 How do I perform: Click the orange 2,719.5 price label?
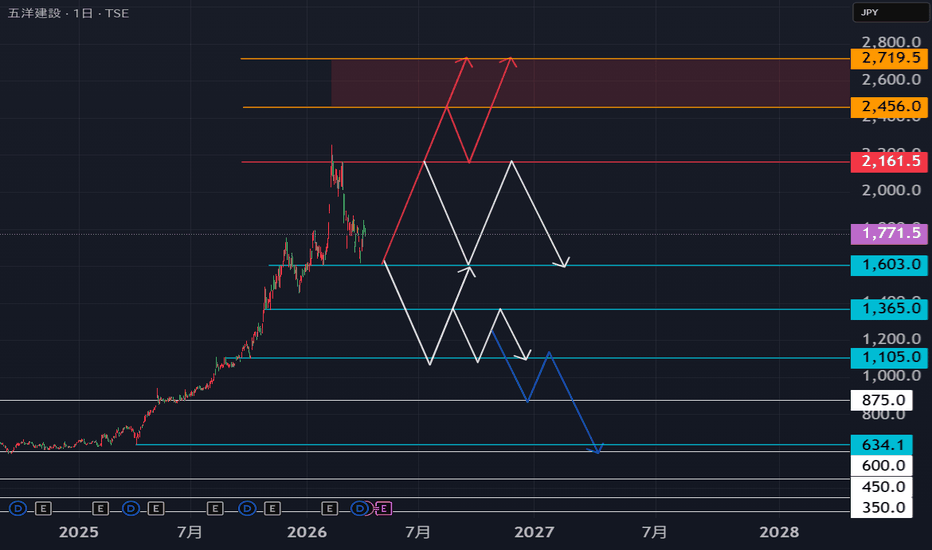pos(889,58)
